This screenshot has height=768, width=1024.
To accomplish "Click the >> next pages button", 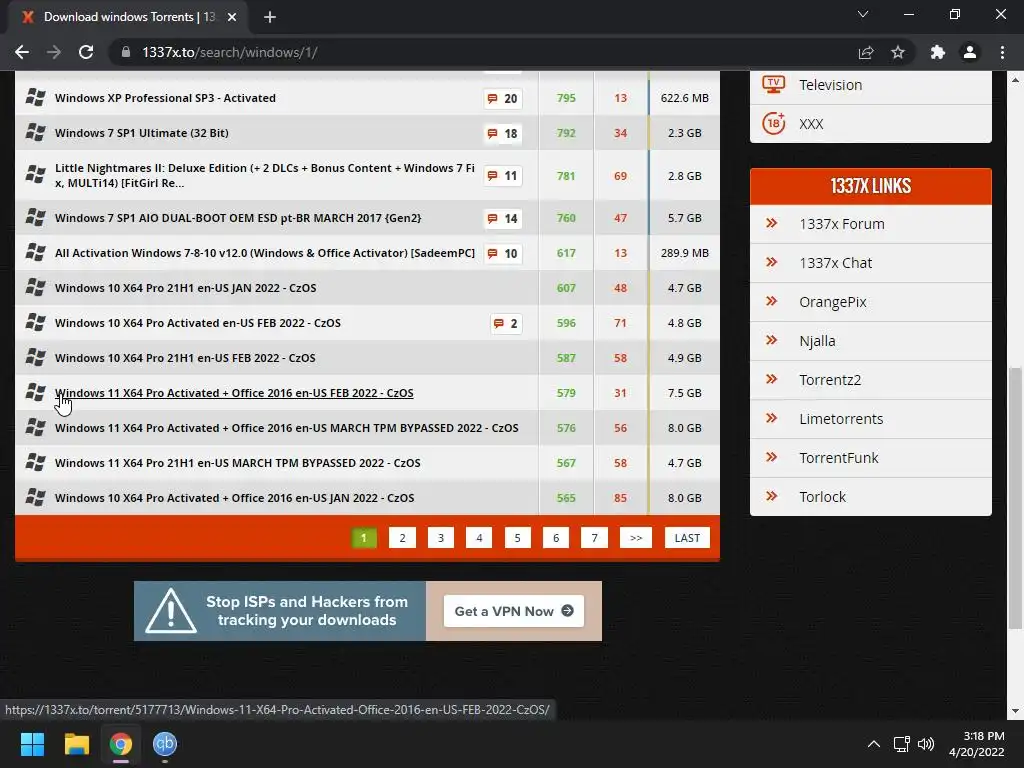I will point(636,538).
